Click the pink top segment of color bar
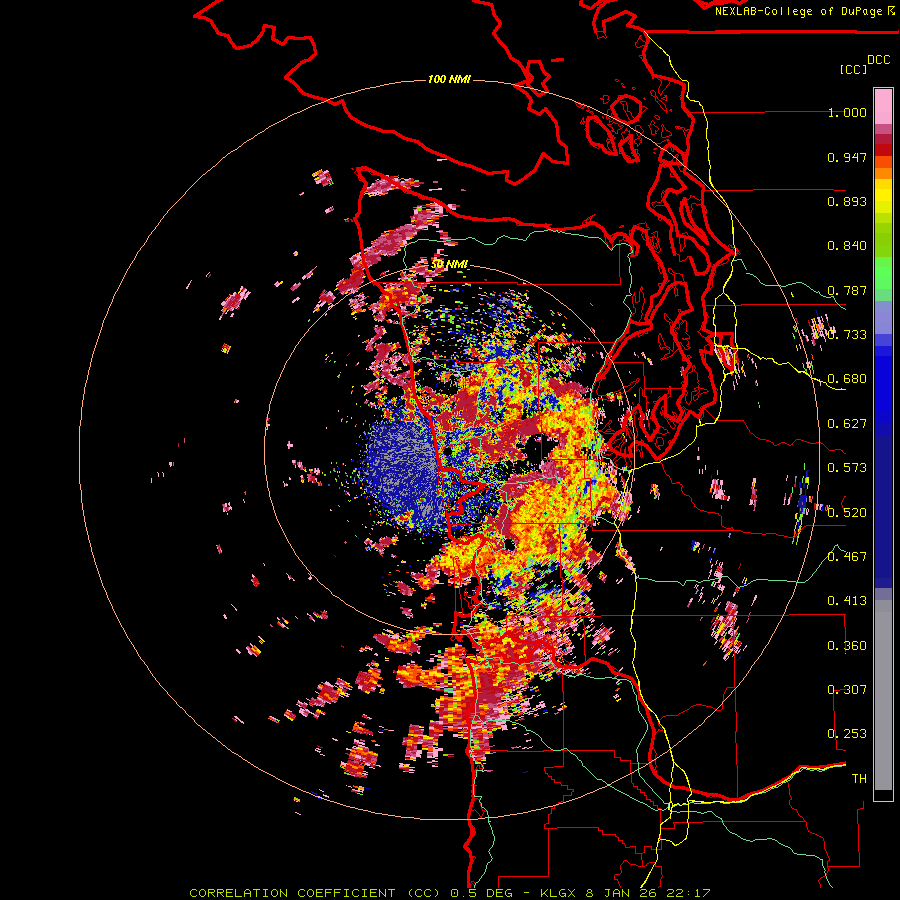 (883, 106)
